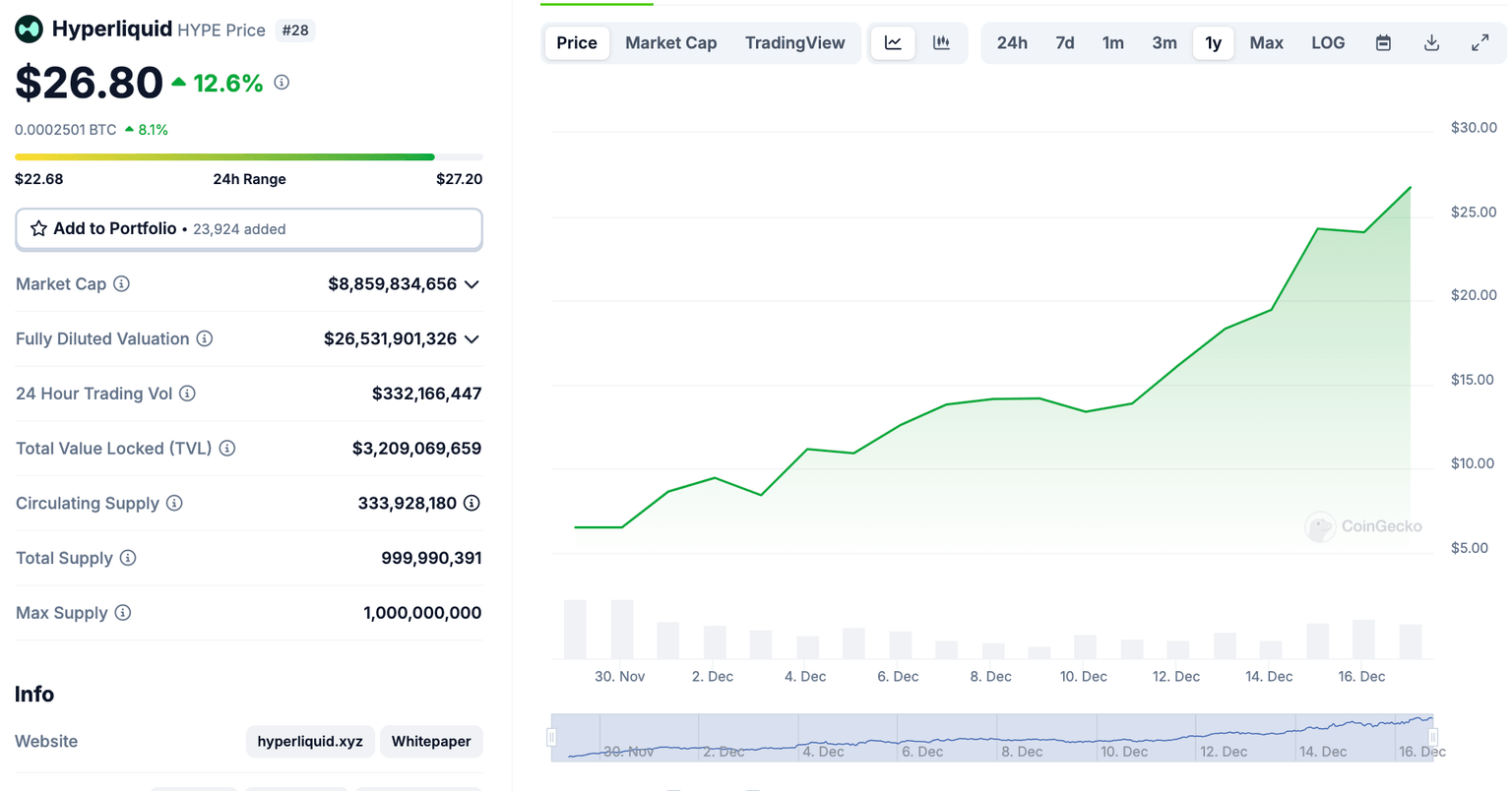Click info icon next to circulating supply value
Image resolution: width=1512 pixels, height=791 pixels.
pyautogui.click(x=472, y=504)
